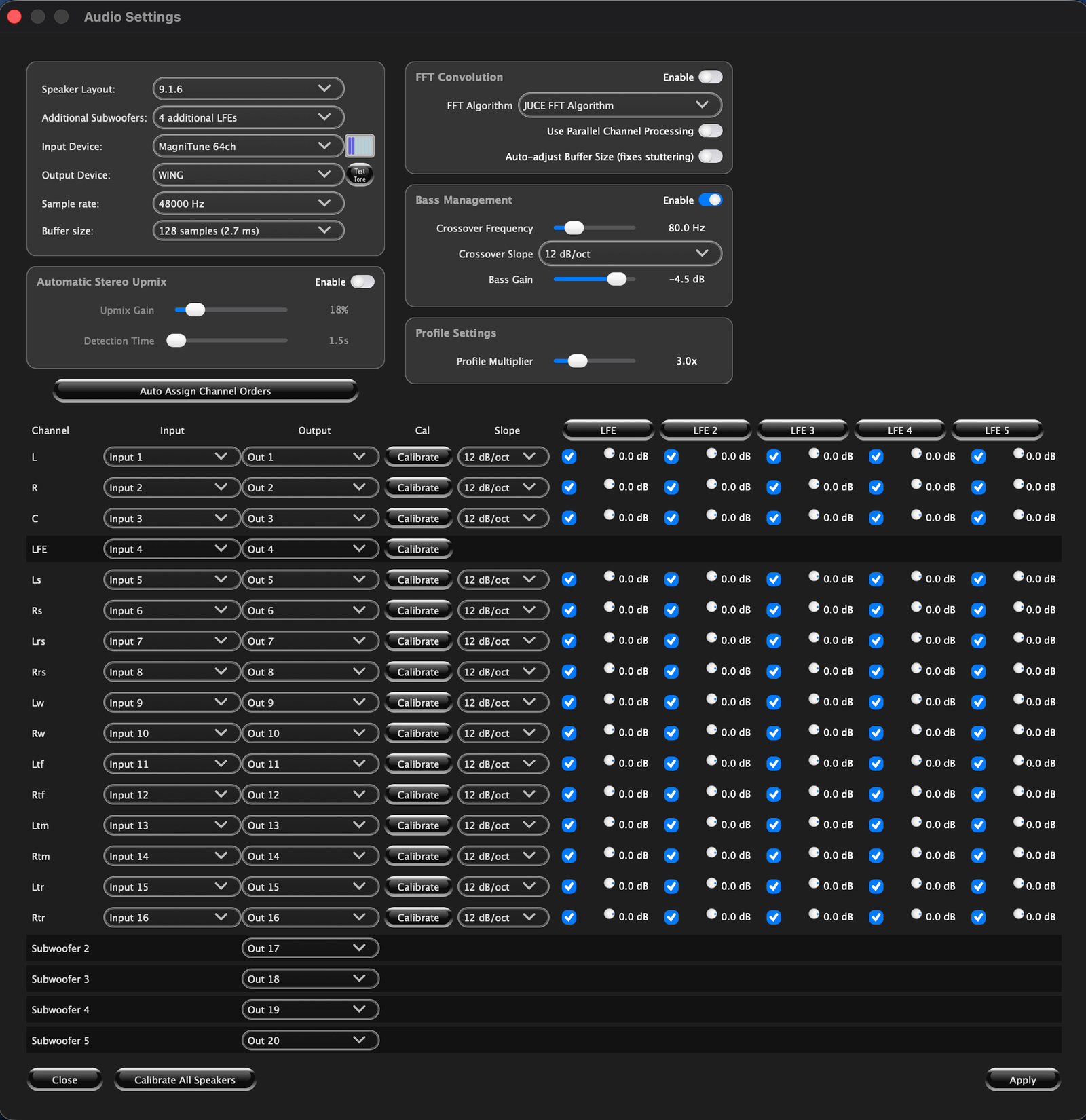
Task: Click the LFE 3 column header button
Action: tap(802, 430)
